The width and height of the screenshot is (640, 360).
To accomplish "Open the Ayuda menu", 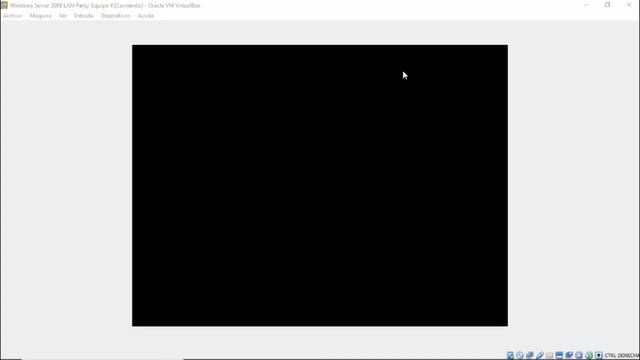I will (x=146, y=16).
